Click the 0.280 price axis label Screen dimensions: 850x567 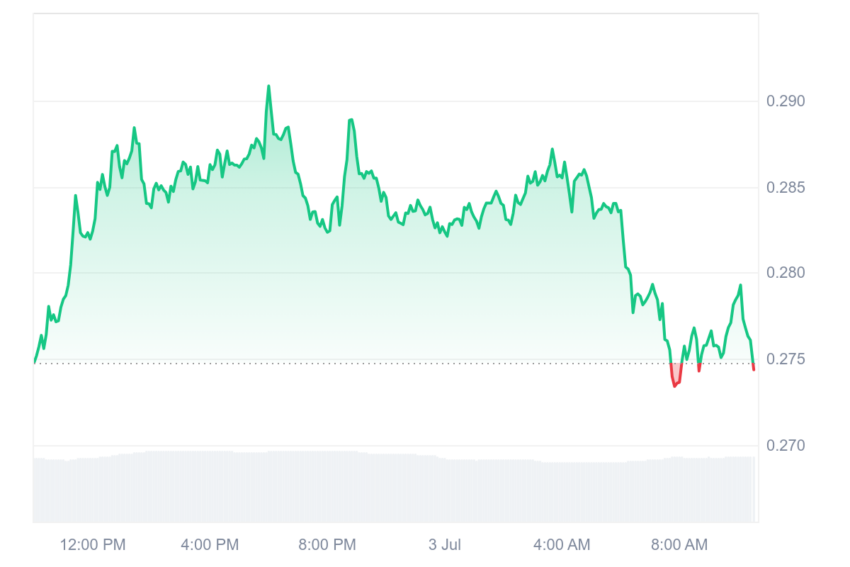[x=785, y=273]
